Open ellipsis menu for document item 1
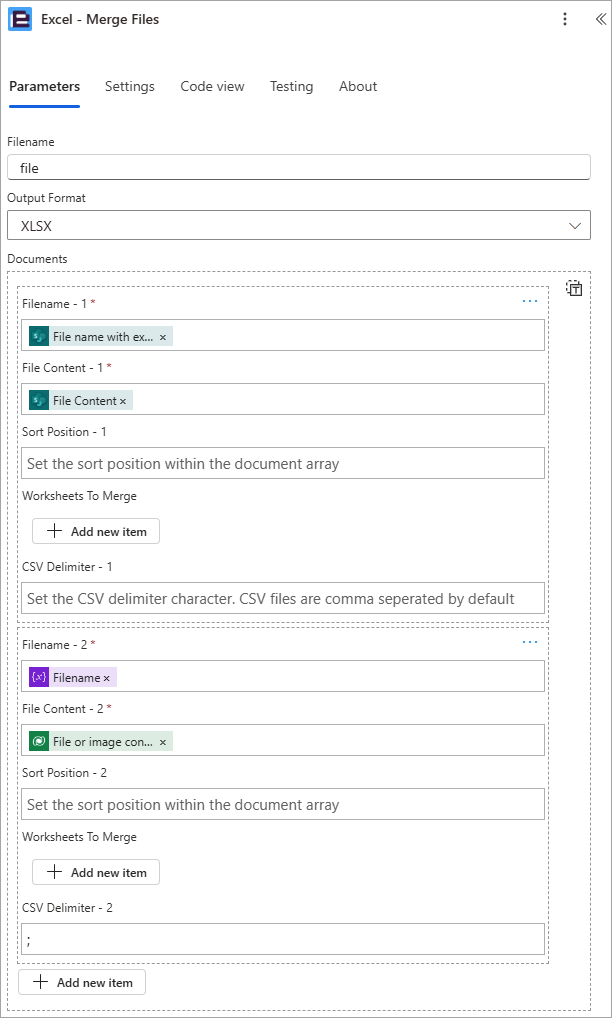Screen dimensions: 612x1018 (530, 301)
